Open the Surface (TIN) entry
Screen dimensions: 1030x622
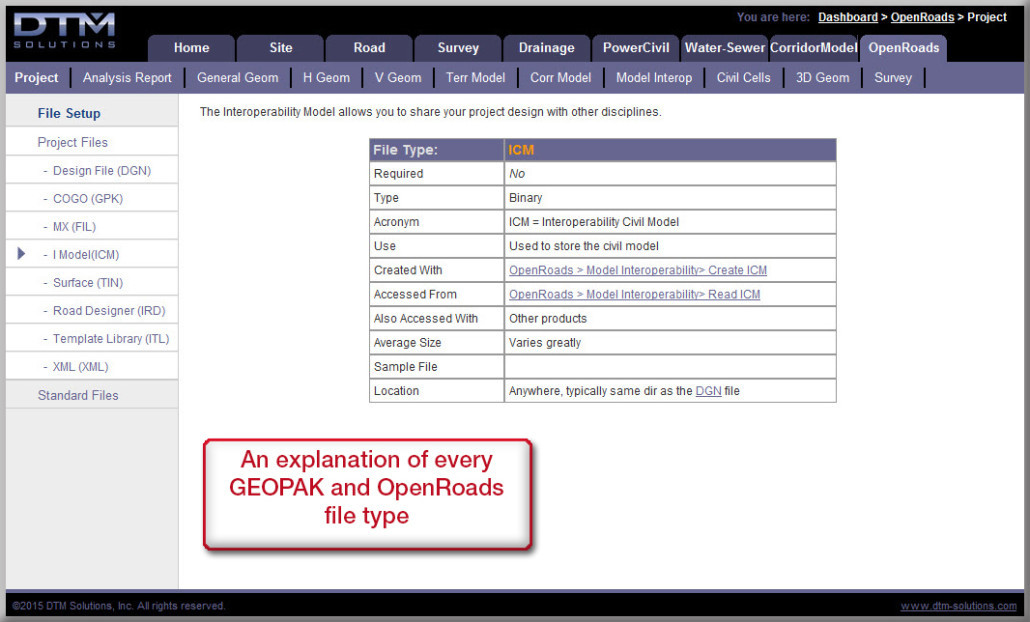(x=88, y=282)
